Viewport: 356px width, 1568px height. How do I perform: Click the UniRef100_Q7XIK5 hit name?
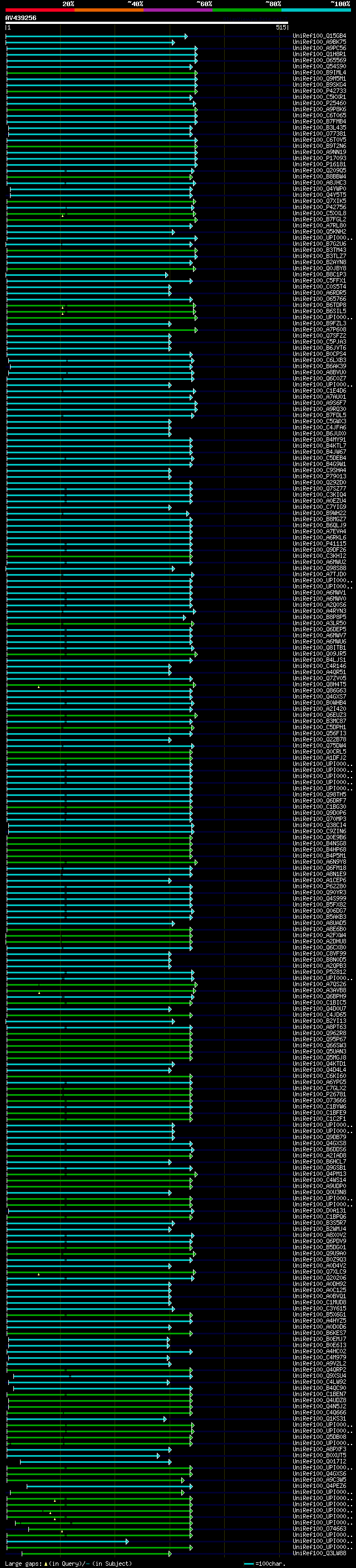tap(319, 201)
